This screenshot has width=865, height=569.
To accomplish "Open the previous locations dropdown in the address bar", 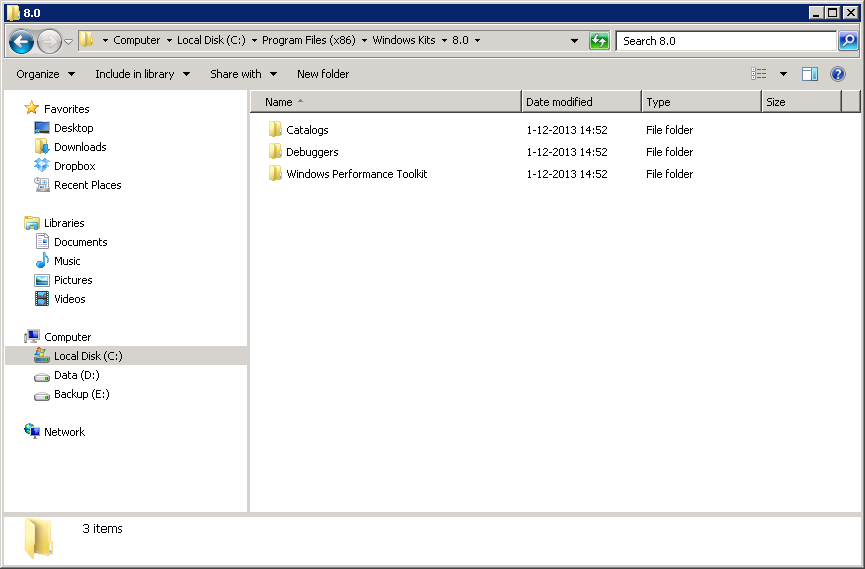I will [574, 41].
